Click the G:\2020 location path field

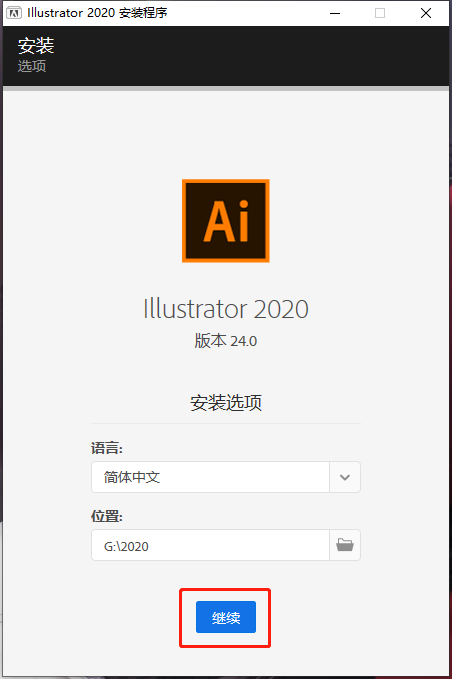pos(210,545)
